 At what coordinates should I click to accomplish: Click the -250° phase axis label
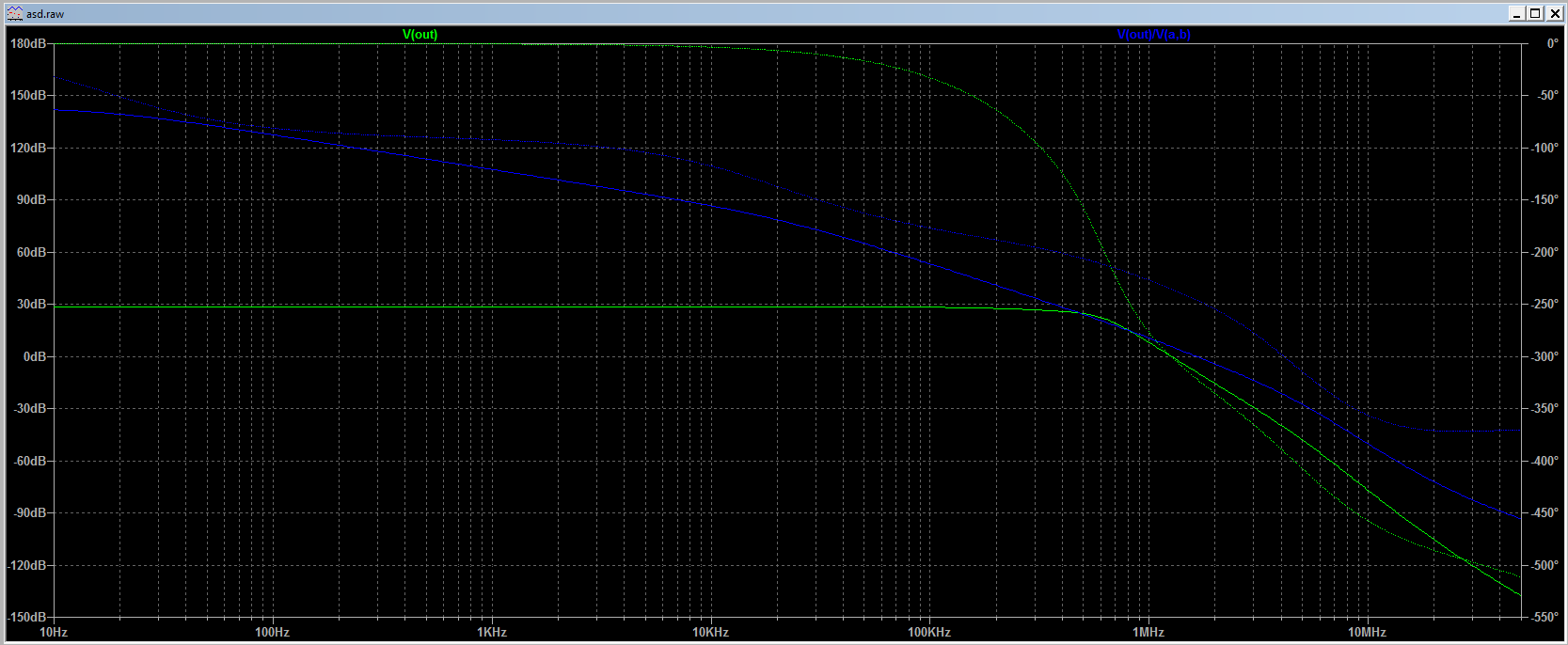click(1545, 305)
